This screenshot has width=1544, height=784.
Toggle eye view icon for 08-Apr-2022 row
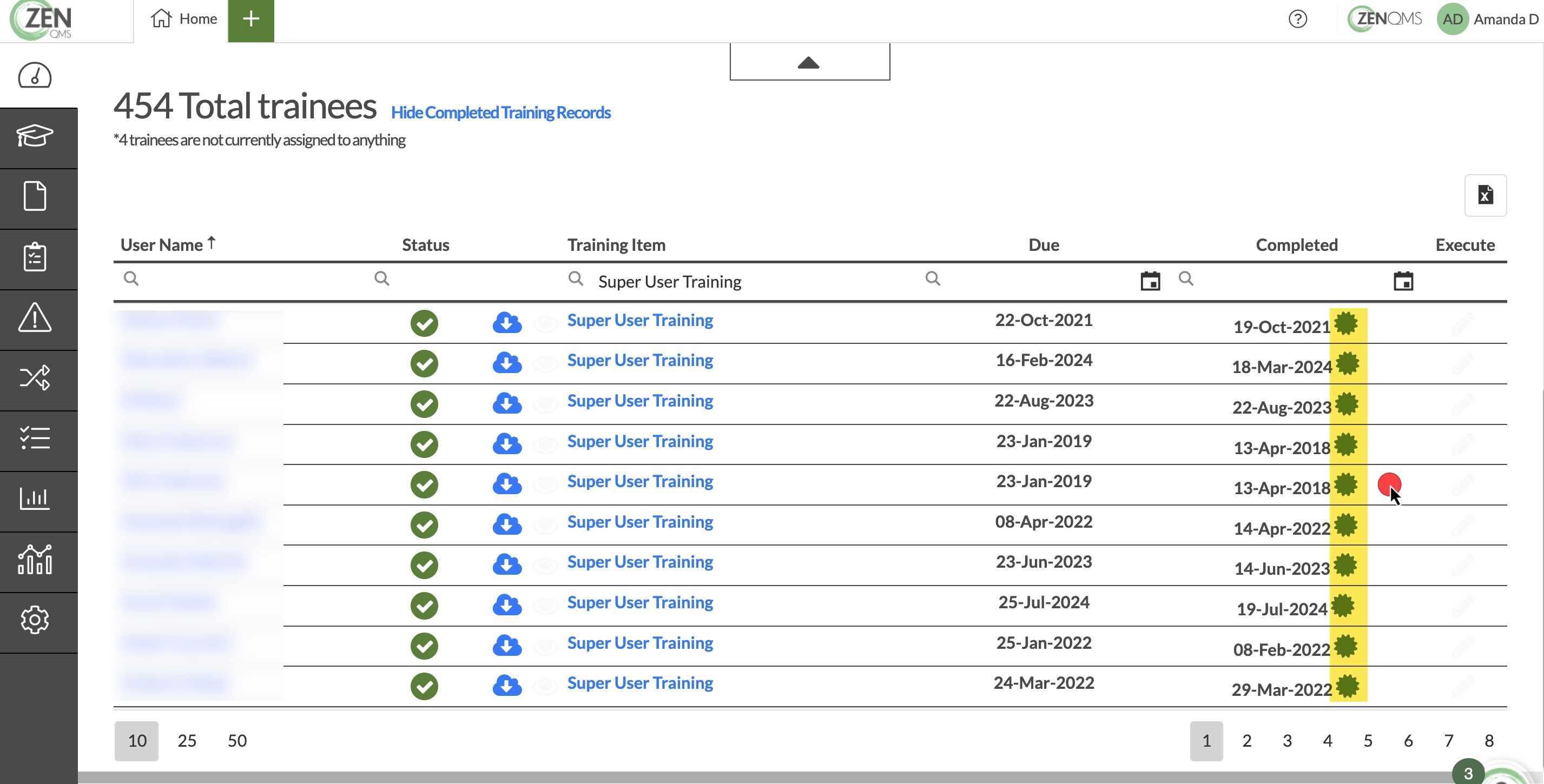(x=545, y=525)
